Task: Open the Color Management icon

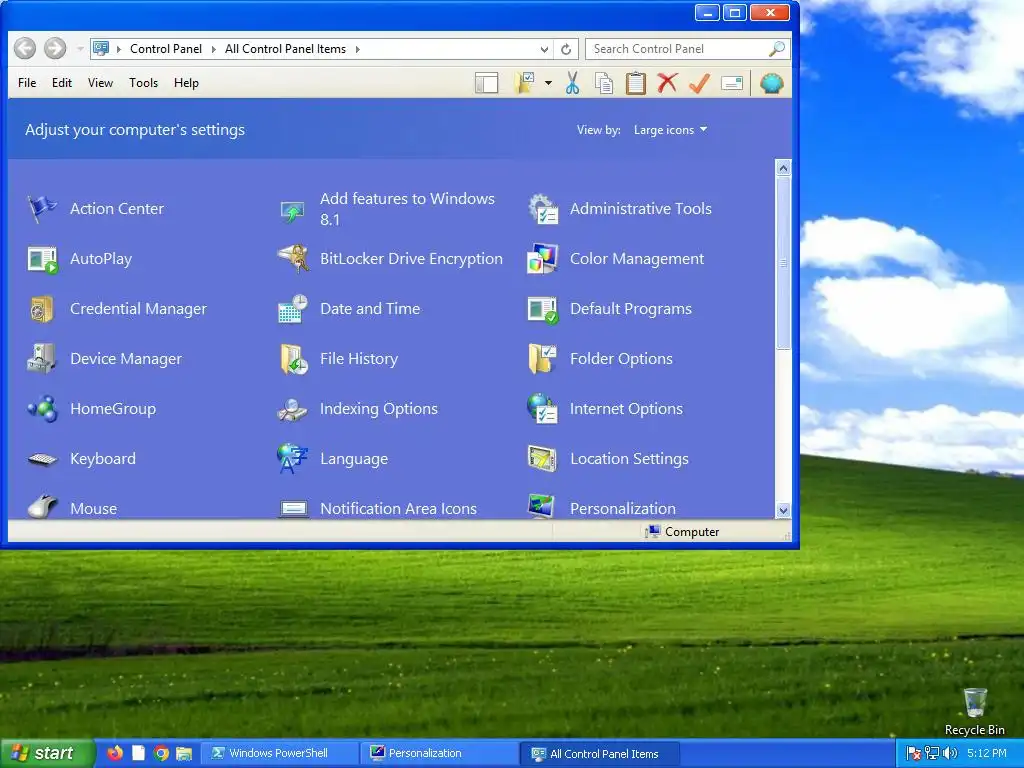Action: [542, 259]
